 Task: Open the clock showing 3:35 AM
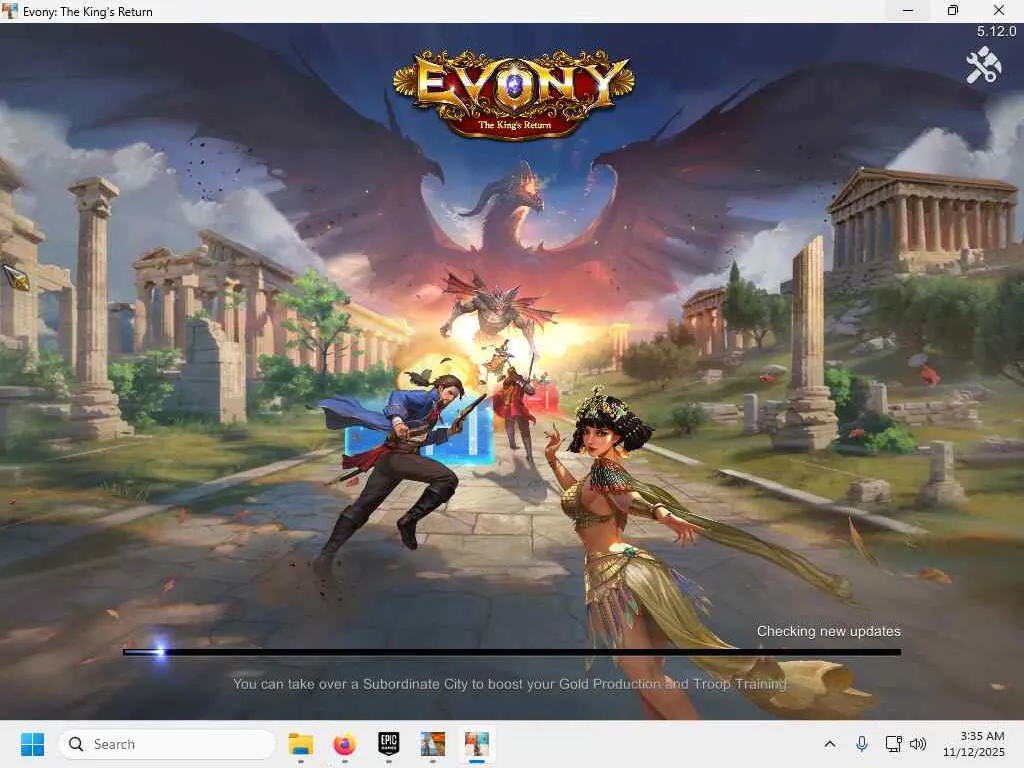(974, 744)
